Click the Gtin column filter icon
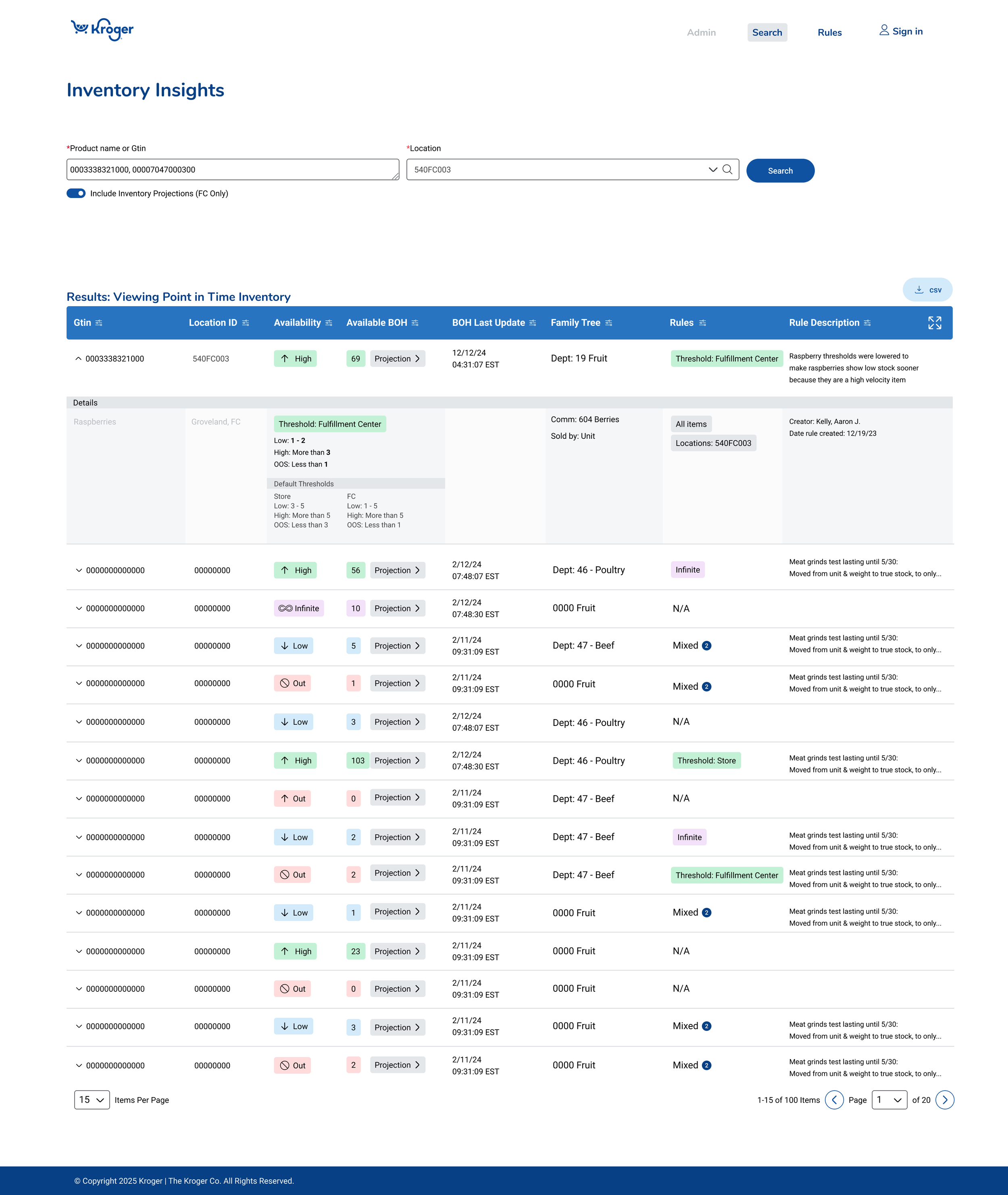Viewport: 1008px width, 1195px height. point(99,323)
